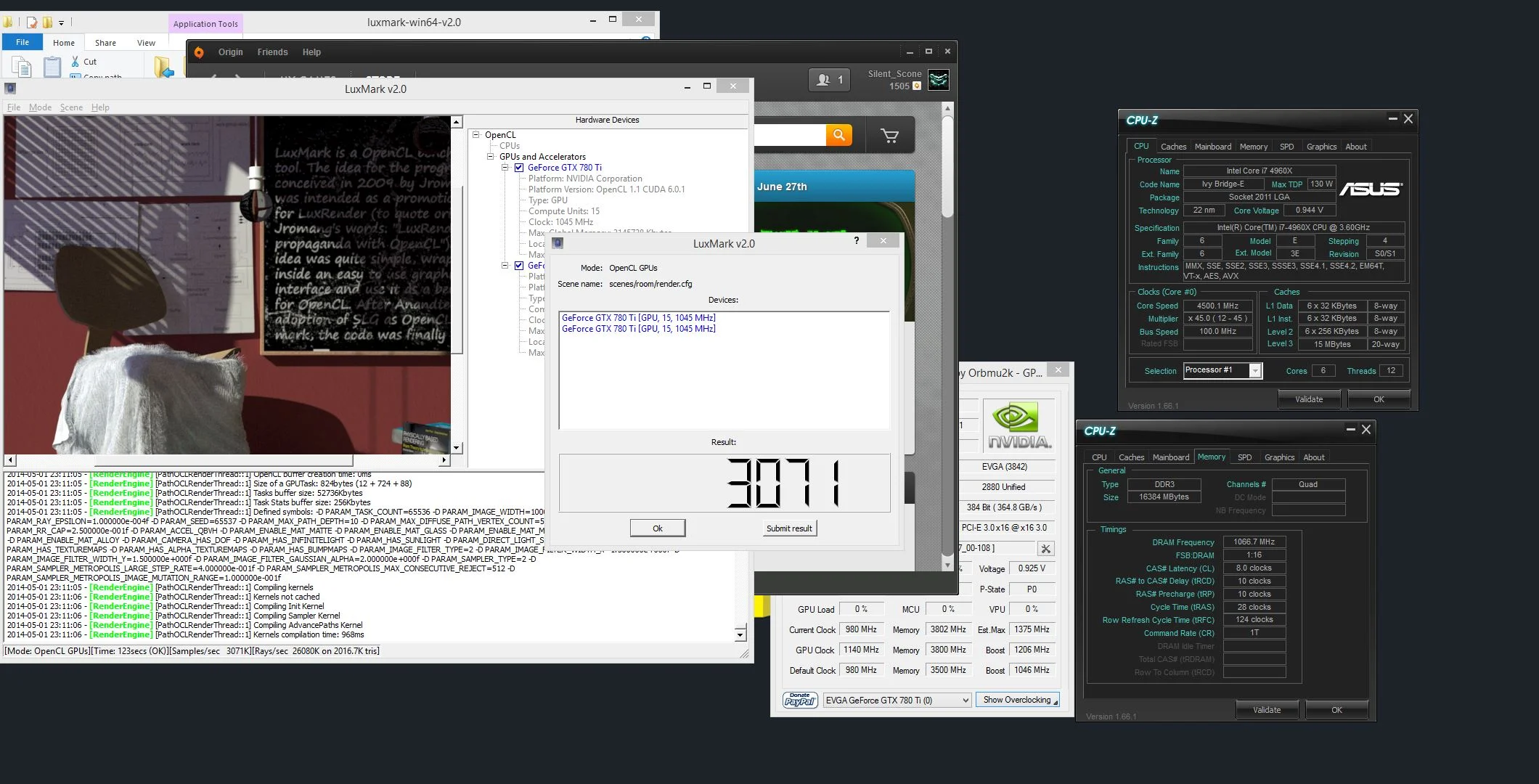Click Validate in the top CPU-Z window
1539x784 pixels.
coord(1309,399)
